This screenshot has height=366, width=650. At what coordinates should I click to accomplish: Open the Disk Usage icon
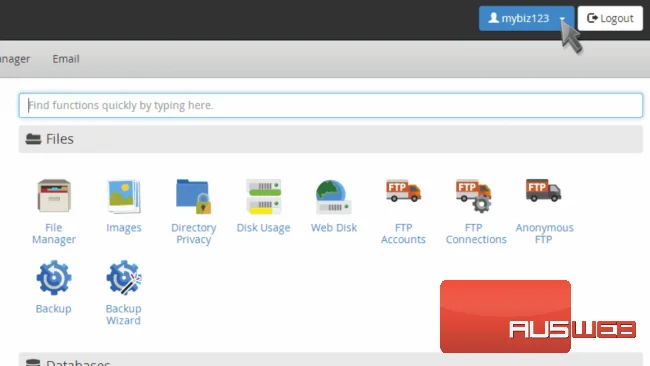coord(263,196)
